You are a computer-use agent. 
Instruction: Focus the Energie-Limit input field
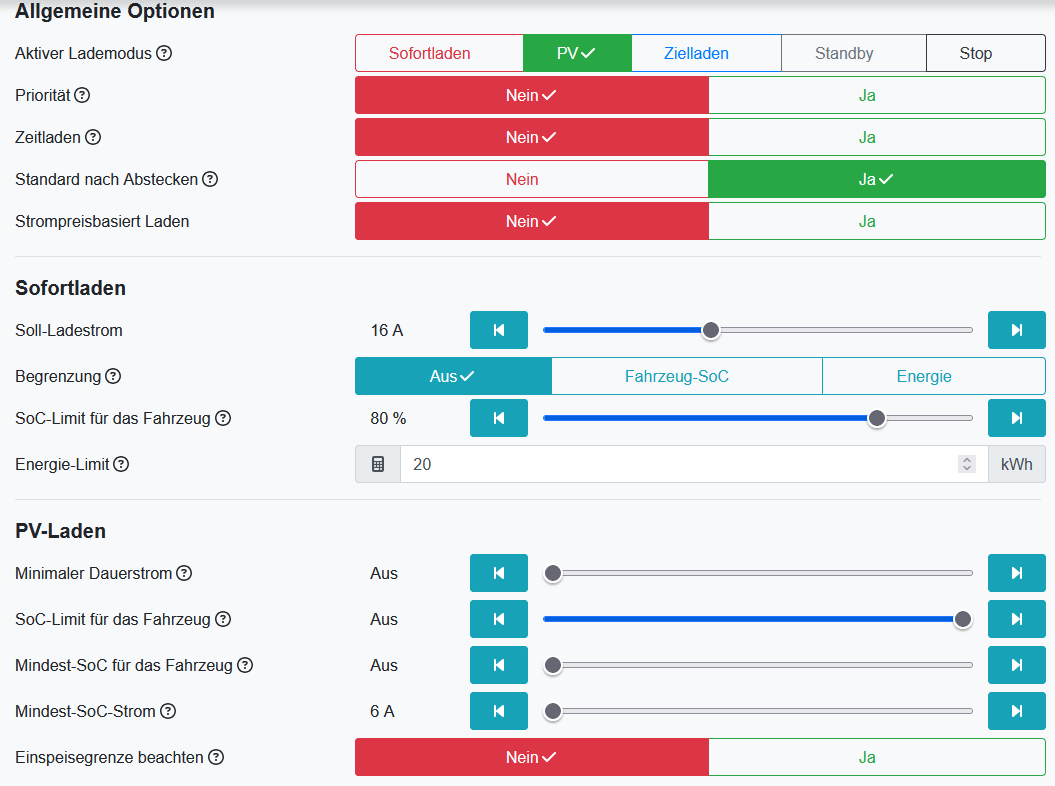694,464
